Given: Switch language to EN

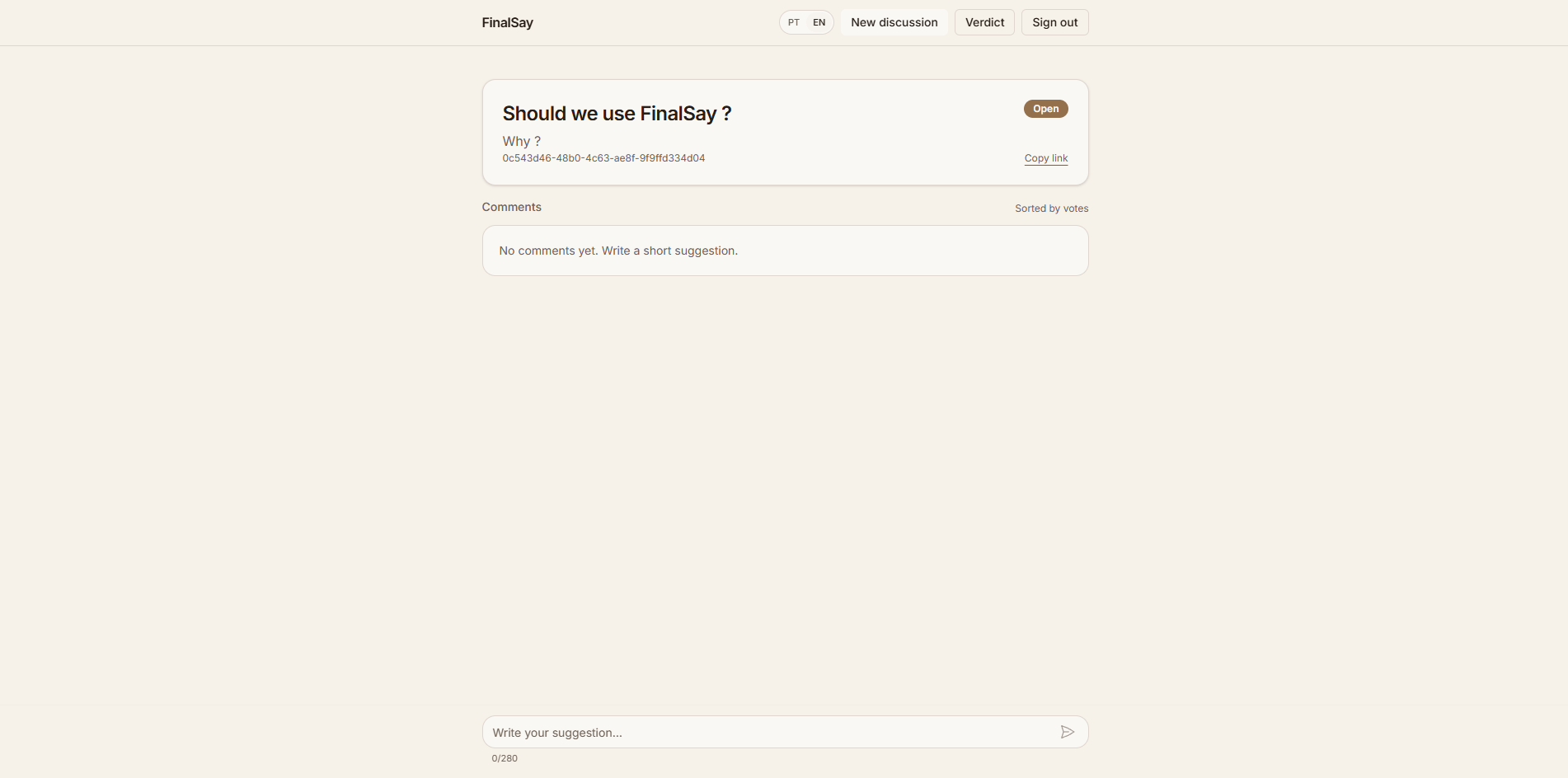Looking at the screenshot, I should pos(819,22).
